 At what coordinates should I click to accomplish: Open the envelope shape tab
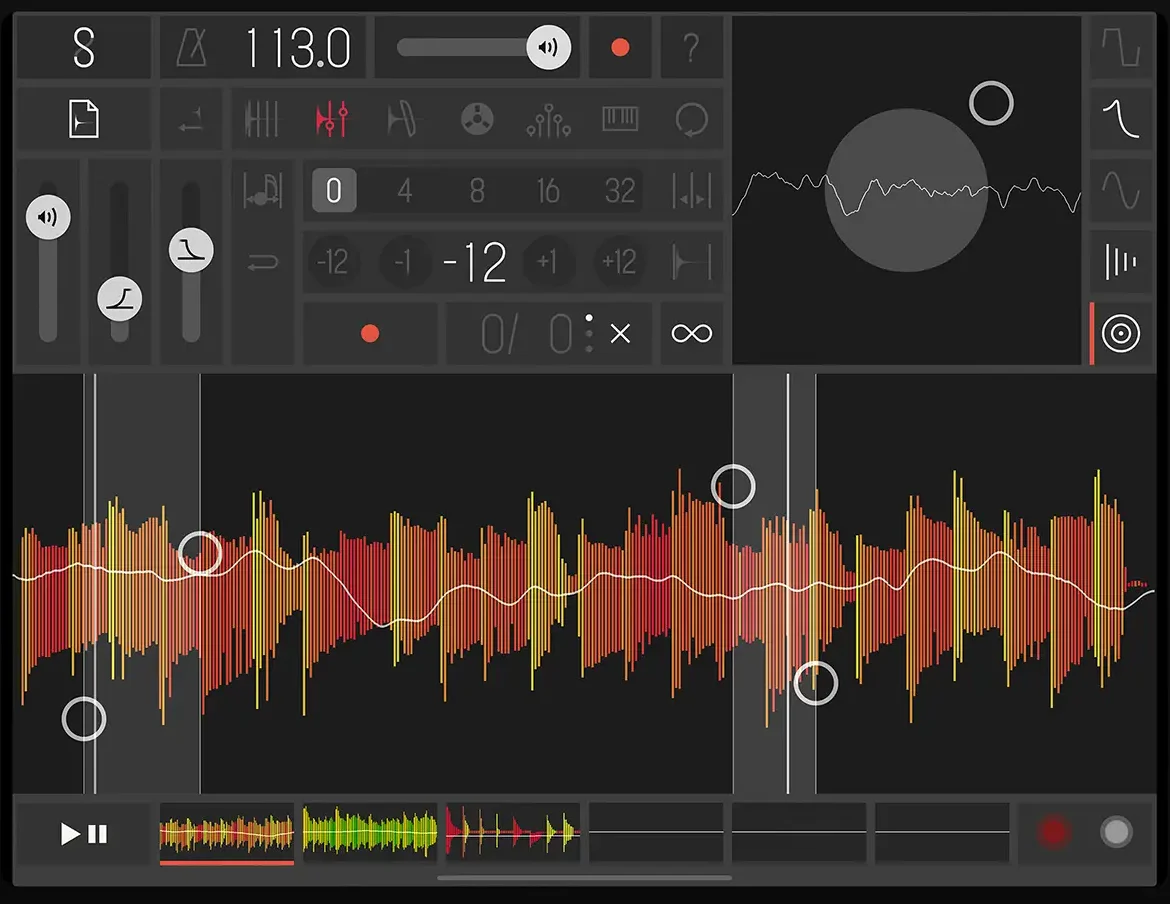tap(403, 119)
